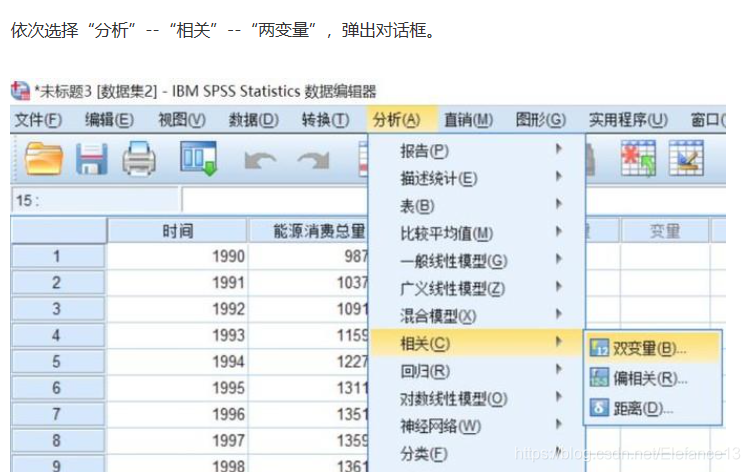Expand 对数线性模型(O) submenu
Image resolution: width=750 pixels, height=472 pixels.
point(477,398)
